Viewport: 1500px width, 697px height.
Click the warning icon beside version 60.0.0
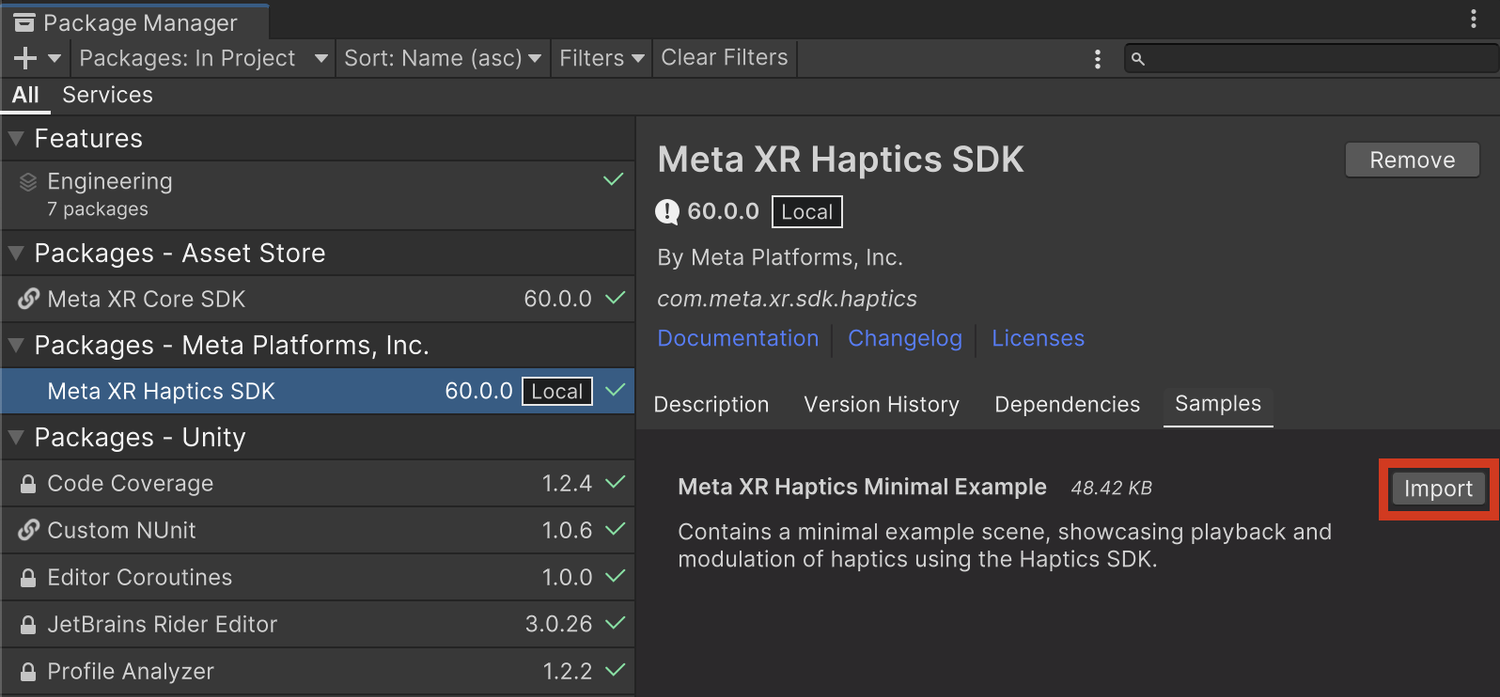coord(667,211)
